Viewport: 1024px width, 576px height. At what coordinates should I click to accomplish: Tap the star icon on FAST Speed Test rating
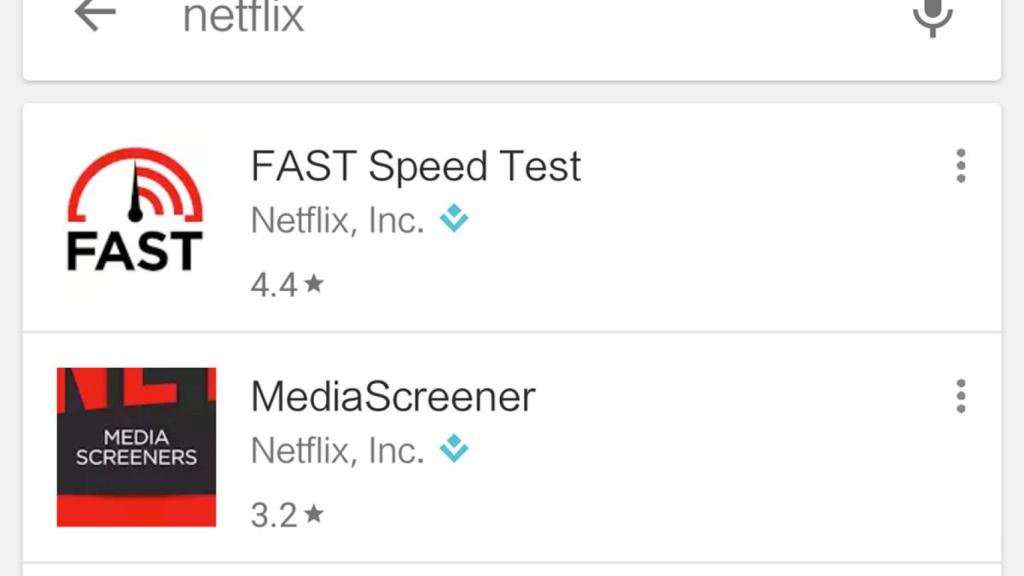click(x=314, y=284)
